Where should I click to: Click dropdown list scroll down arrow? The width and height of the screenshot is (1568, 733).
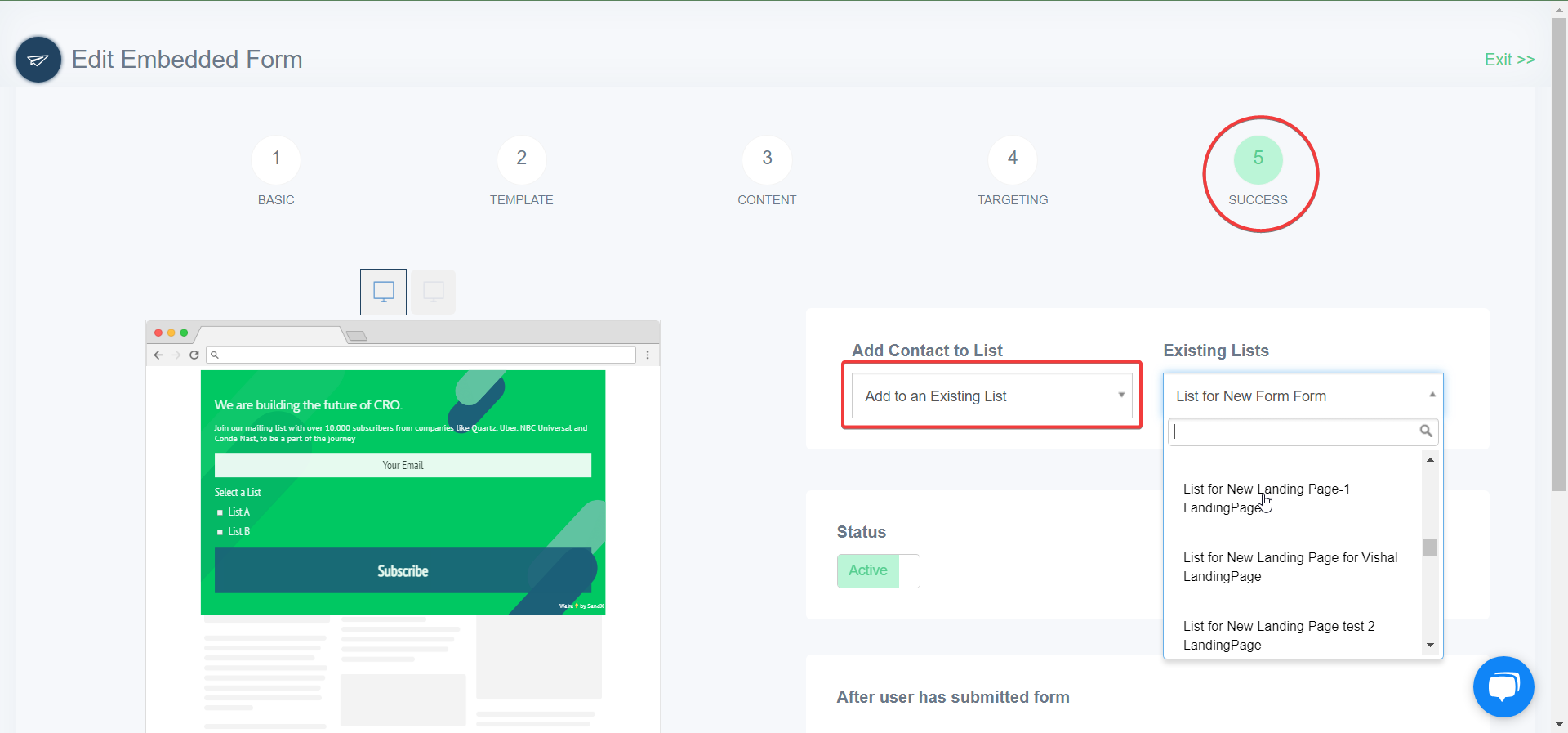coord(1430,646)
